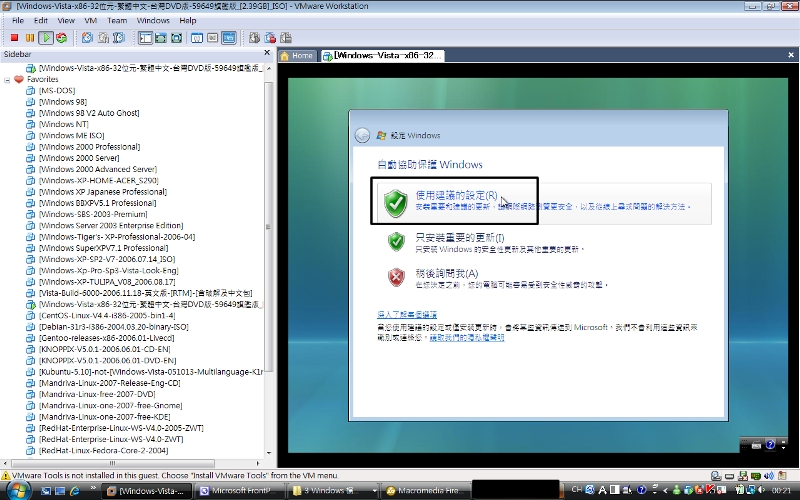Viewport: 800px width, 500px height.
Task: Click the orange Suspend toolbar button
Action: point(30,38)
